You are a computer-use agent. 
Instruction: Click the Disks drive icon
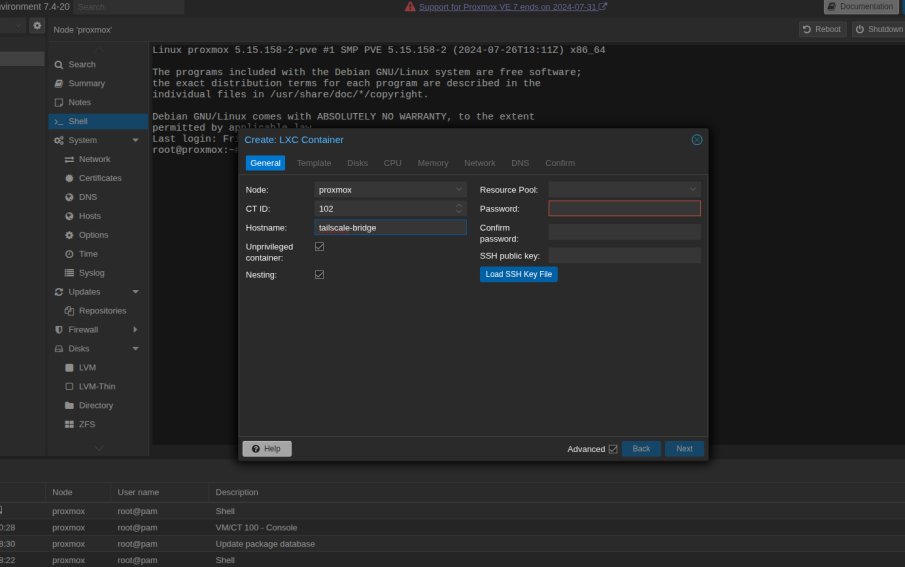(x=58, y=349)
